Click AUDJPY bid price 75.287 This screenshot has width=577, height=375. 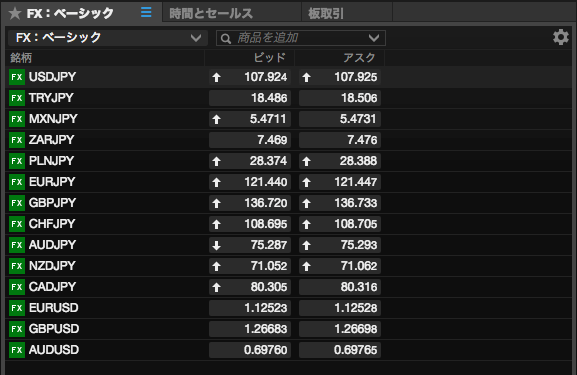(250, 245)
